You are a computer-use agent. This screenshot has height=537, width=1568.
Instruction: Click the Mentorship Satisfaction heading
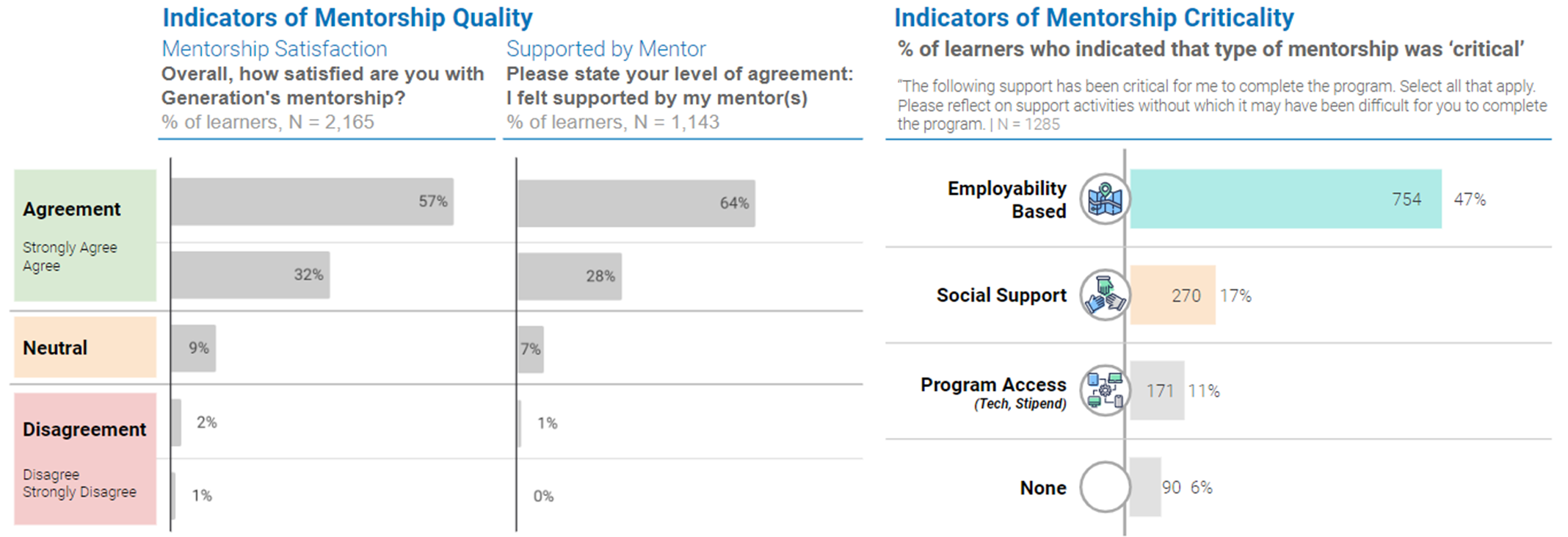275,49
